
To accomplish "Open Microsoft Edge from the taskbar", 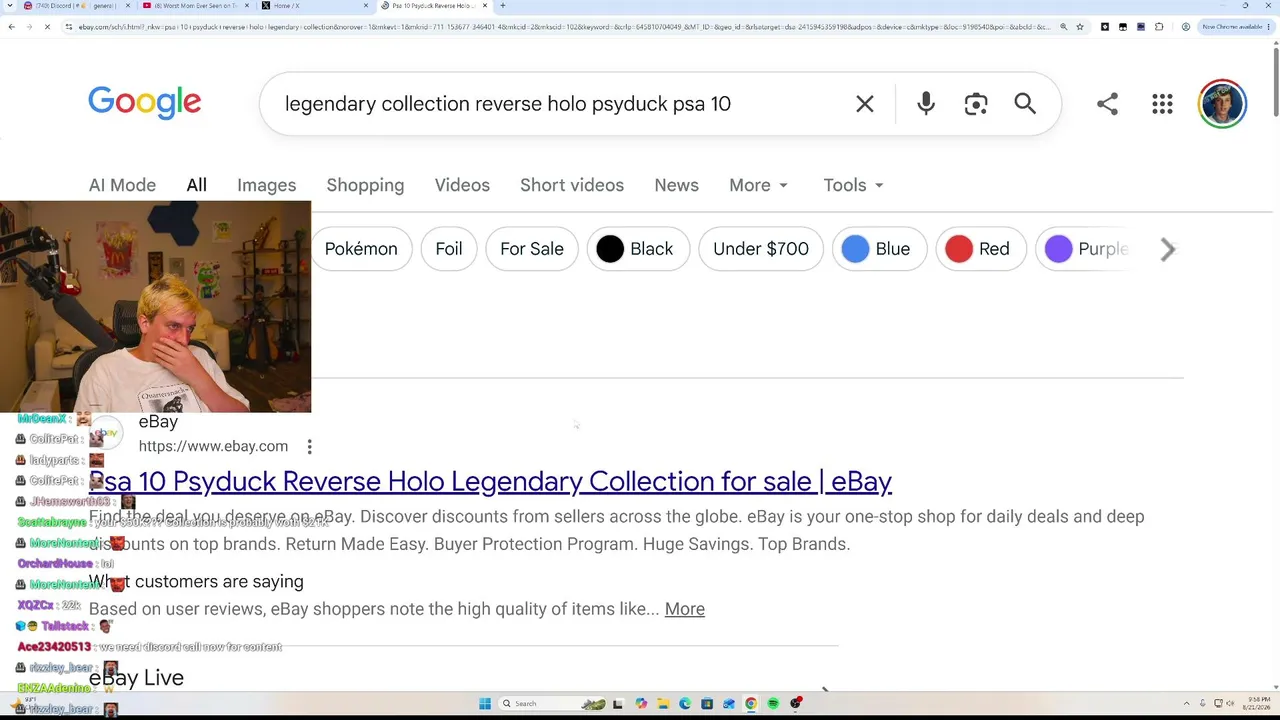I will coord(685,704).
